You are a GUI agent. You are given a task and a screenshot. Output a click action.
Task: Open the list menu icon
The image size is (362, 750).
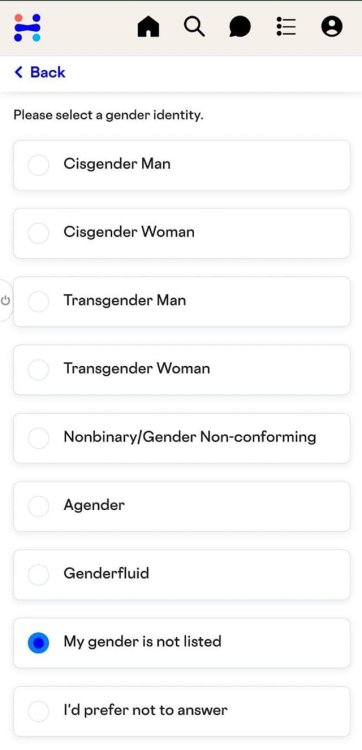pos(286,26)
